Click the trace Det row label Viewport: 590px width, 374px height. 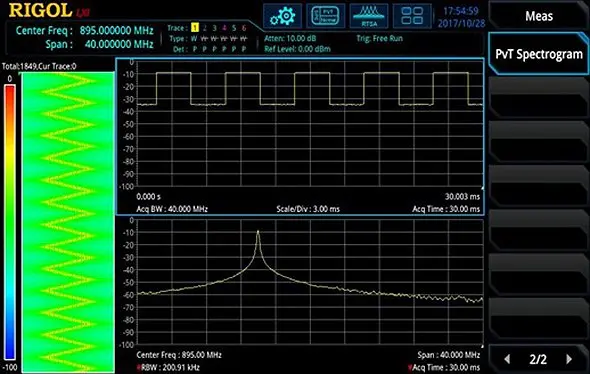tap(179, 49)
